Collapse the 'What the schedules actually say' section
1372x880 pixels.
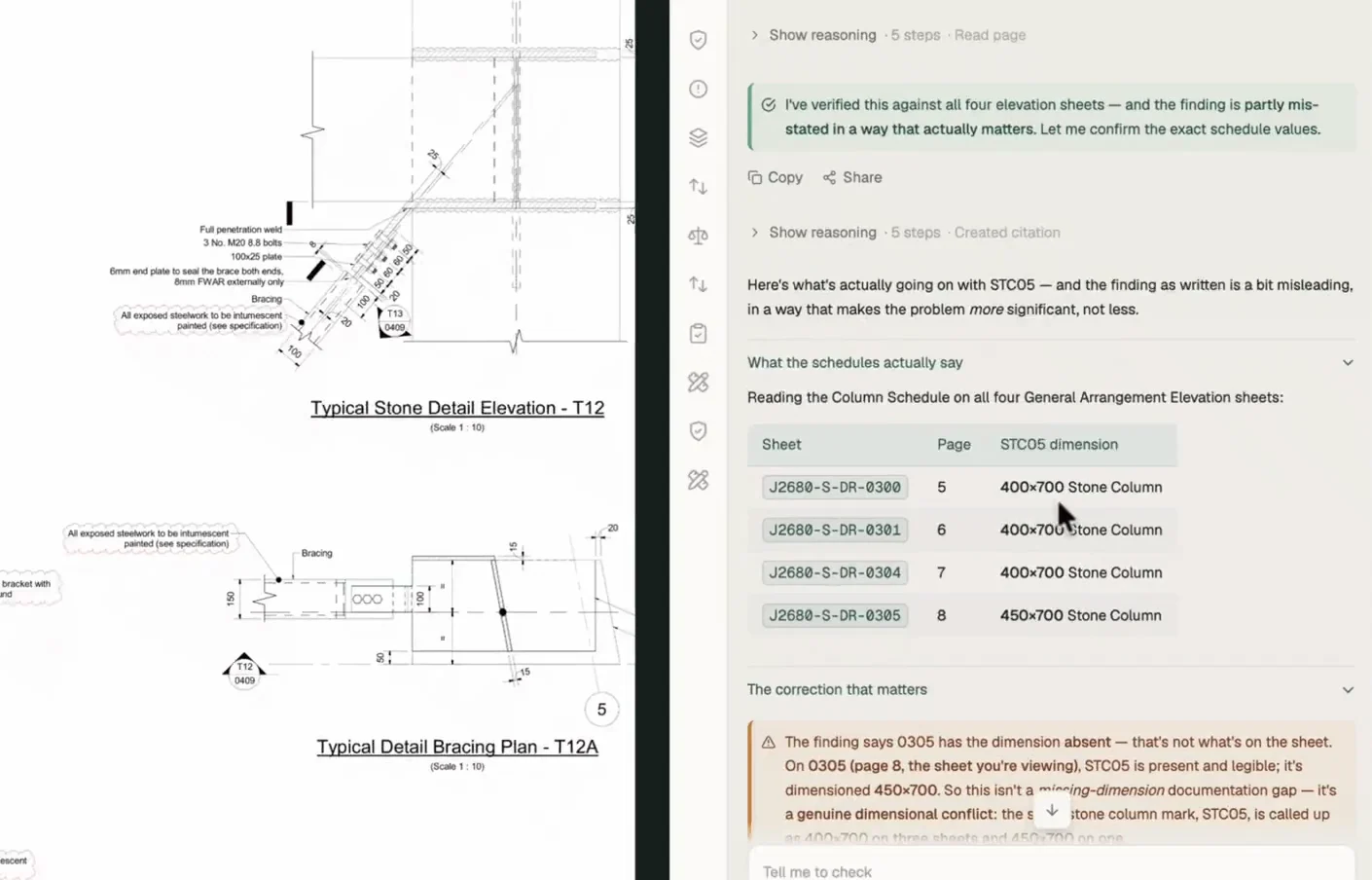click(x=1348, y=362)
